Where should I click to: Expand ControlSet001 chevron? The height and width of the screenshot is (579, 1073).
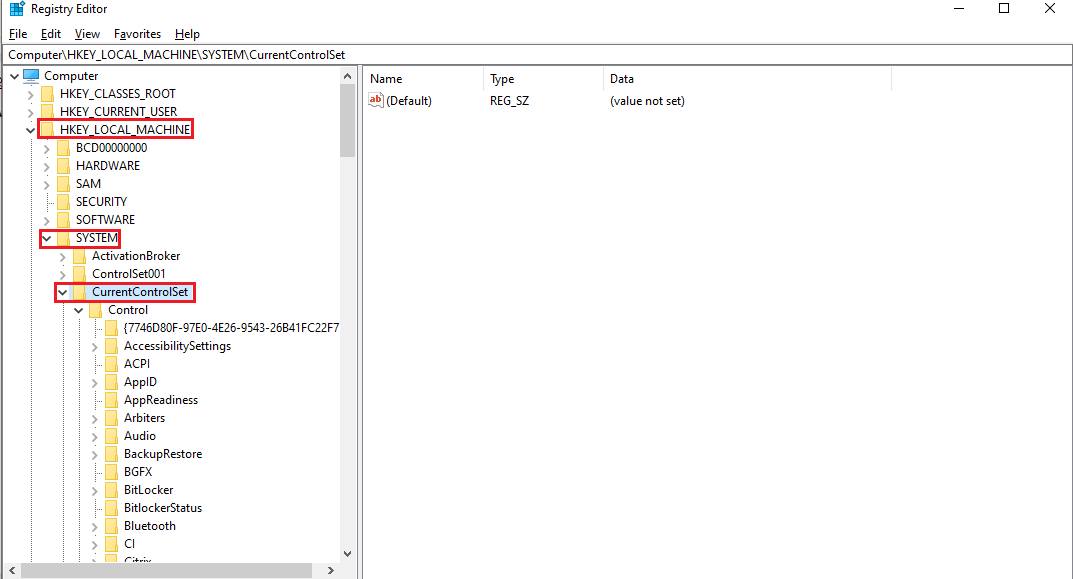coord(62,274)
